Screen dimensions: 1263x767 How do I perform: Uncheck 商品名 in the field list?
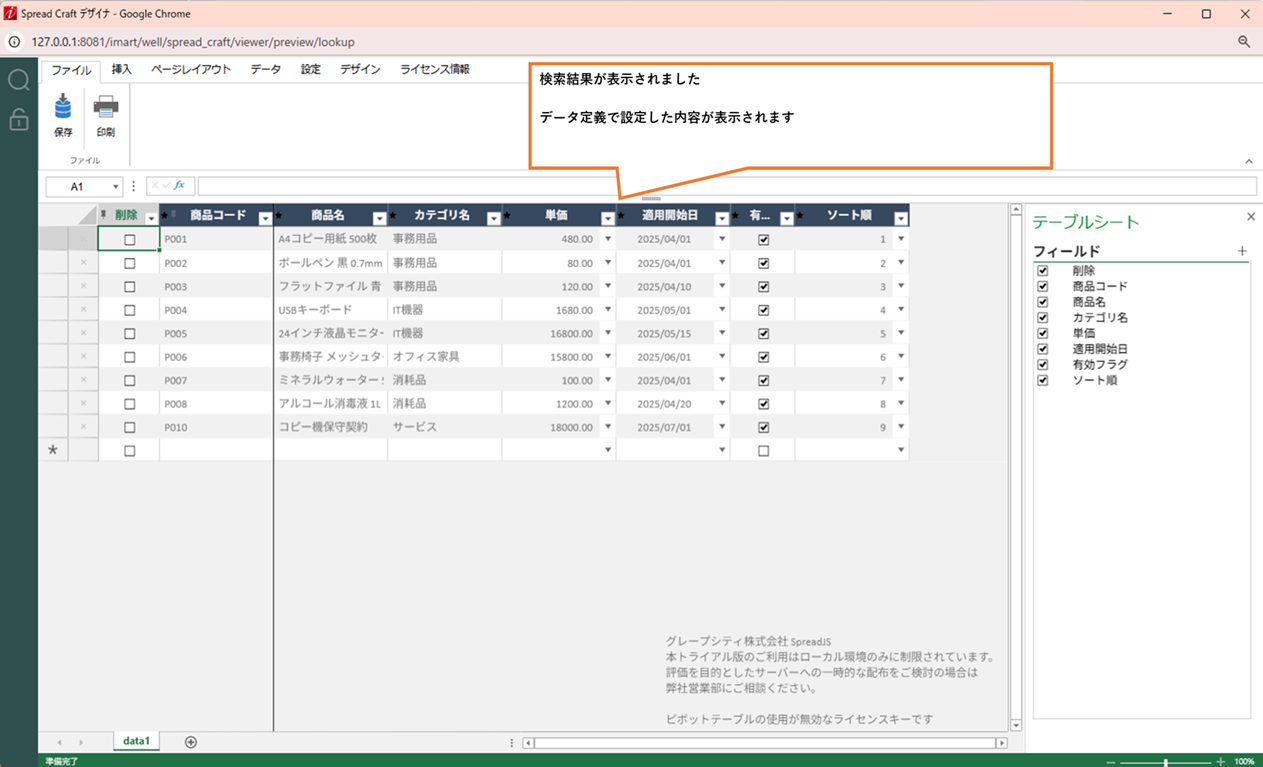point(1043,302)
